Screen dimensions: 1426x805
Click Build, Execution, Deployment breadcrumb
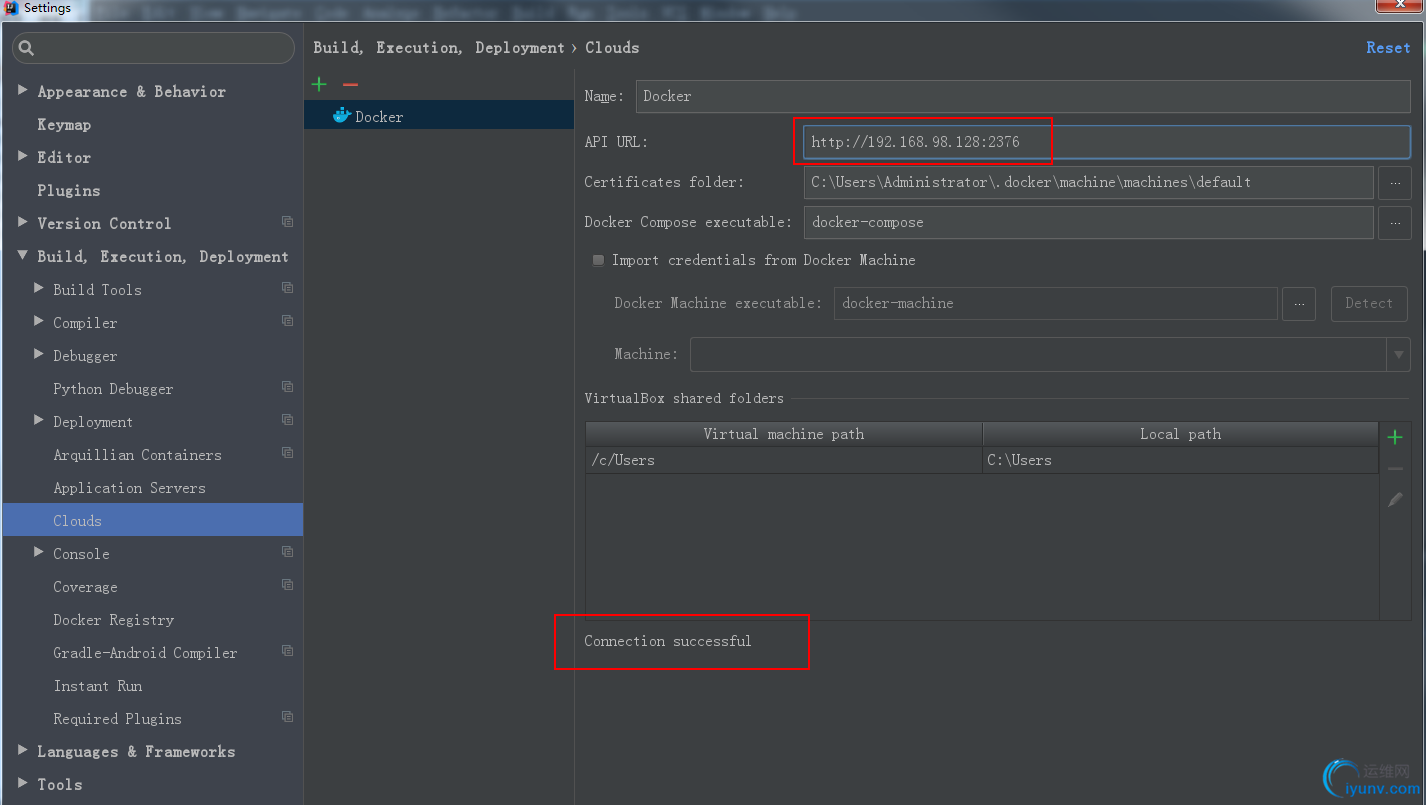tap(439, 48)
